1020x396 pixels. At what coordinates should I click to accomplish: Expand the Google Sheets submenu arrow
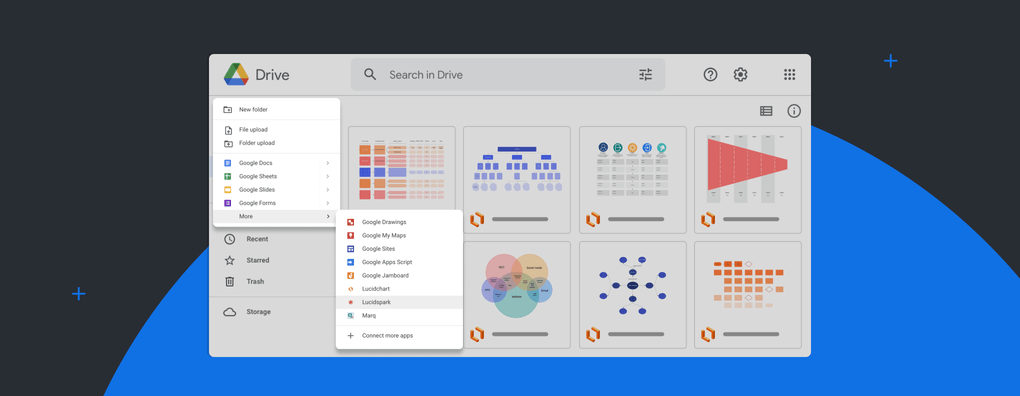(x=328, y=176)
